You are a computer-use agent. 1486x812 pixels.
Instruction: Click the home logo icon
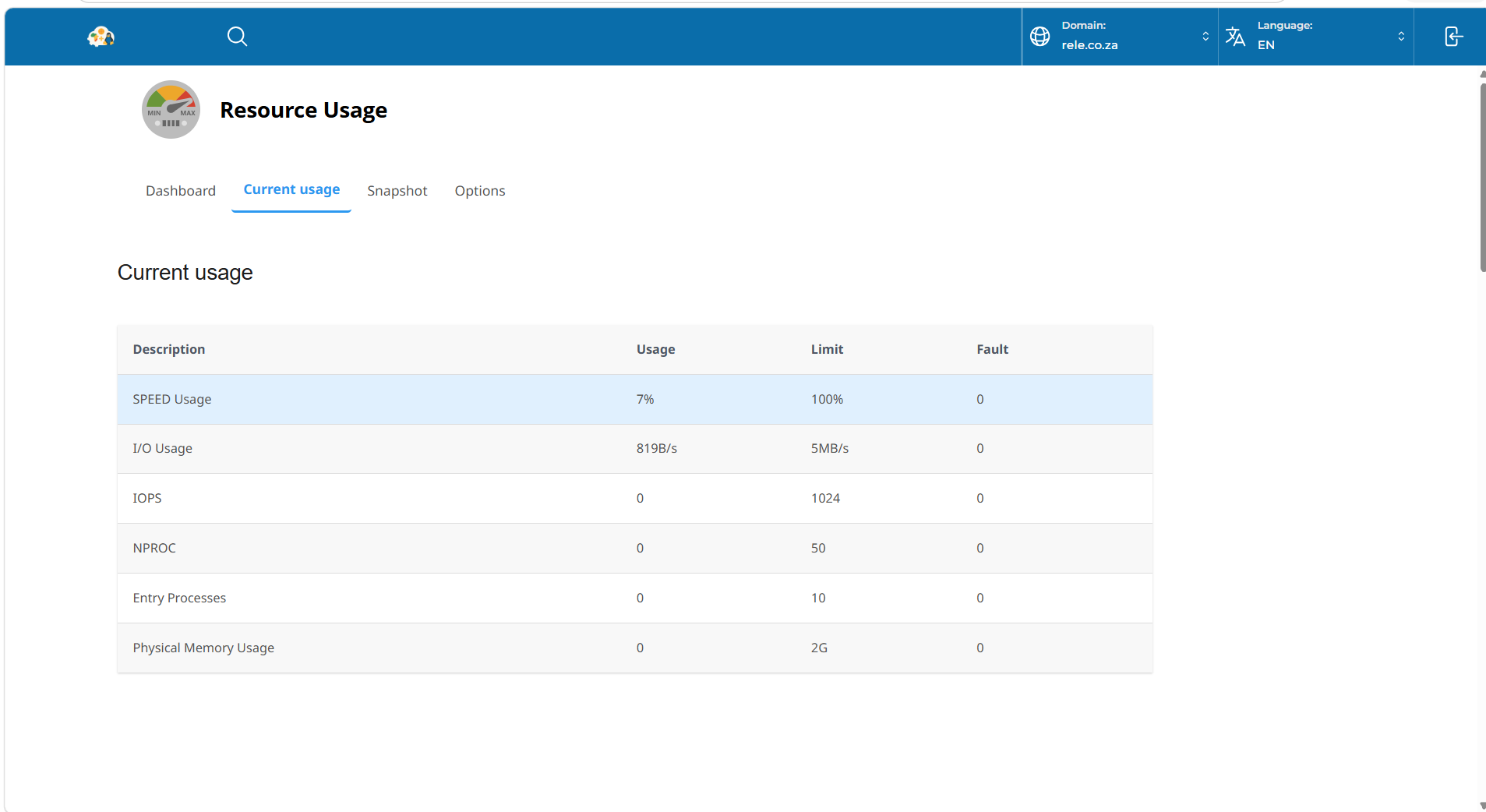101,37
